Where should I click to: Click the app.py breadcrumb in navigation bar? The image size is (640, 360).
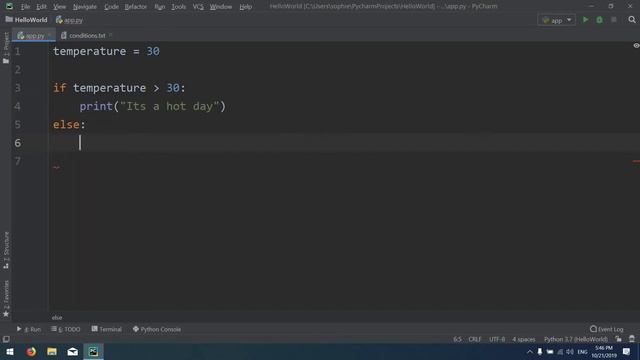69,20
